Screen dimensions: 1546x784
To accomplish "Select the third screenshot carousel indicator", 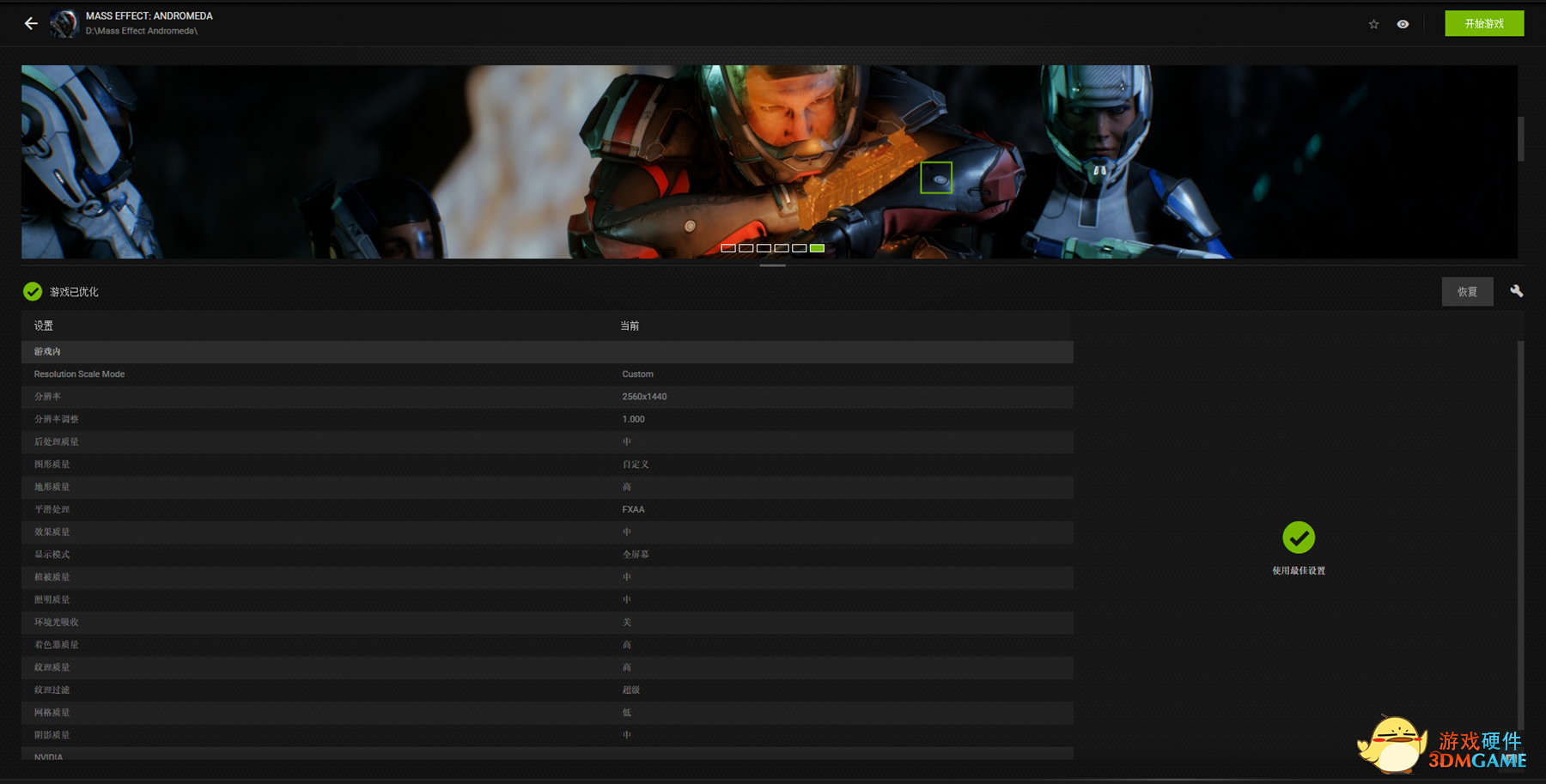I will (764, 247).
